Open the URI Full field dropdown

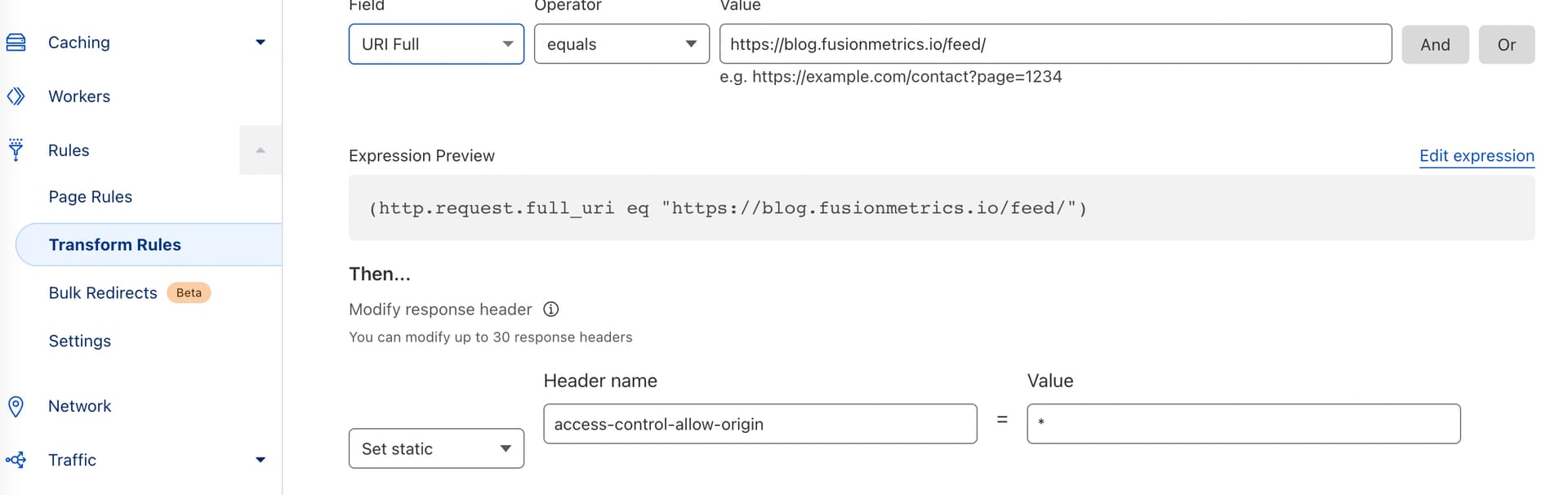point(436,44)
